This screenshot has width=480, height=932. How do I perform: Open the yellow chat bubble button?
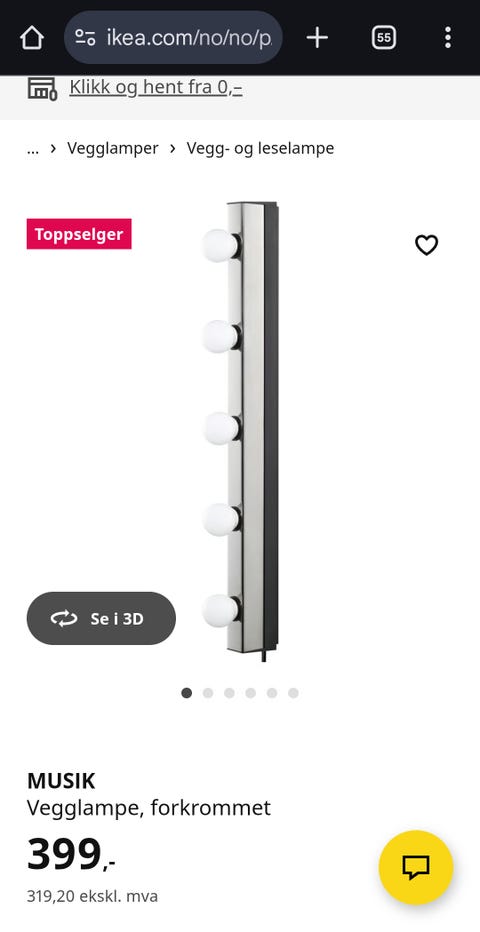click(x=416, y=867)
